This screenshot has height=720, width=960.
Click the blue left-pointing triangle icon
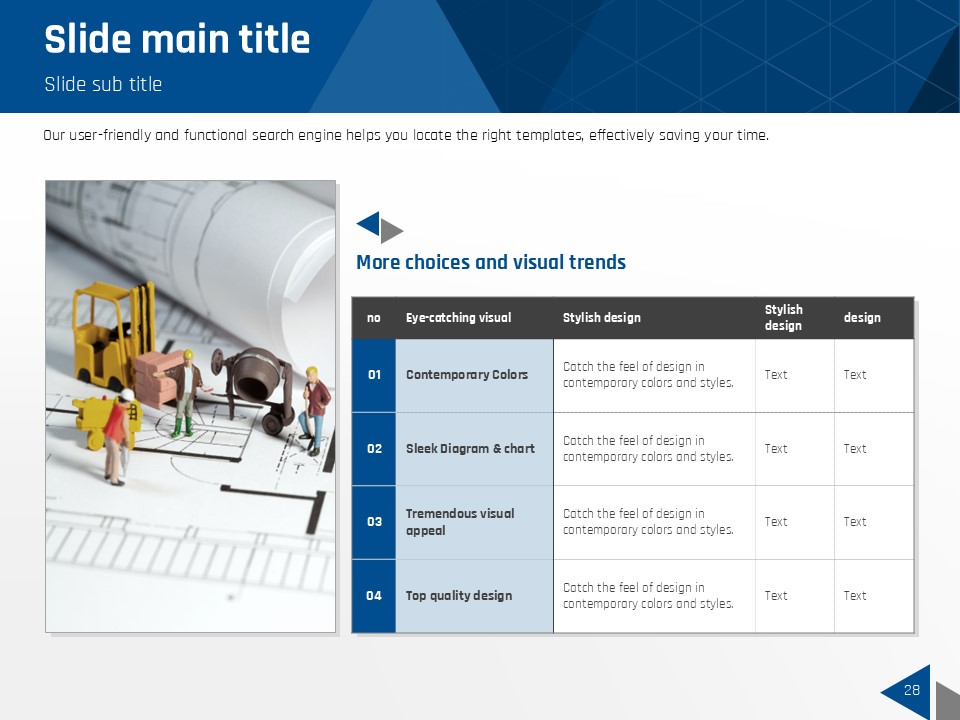(370, 224)
